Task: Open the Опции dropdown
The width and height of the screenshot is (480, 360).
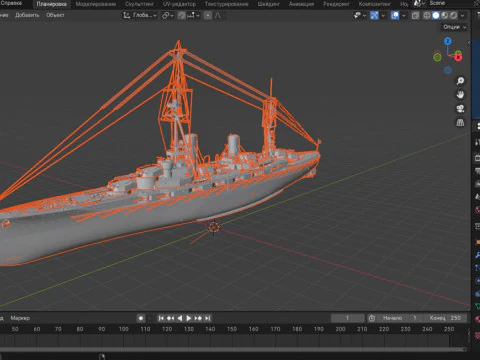Action: (x=454, y=27)
